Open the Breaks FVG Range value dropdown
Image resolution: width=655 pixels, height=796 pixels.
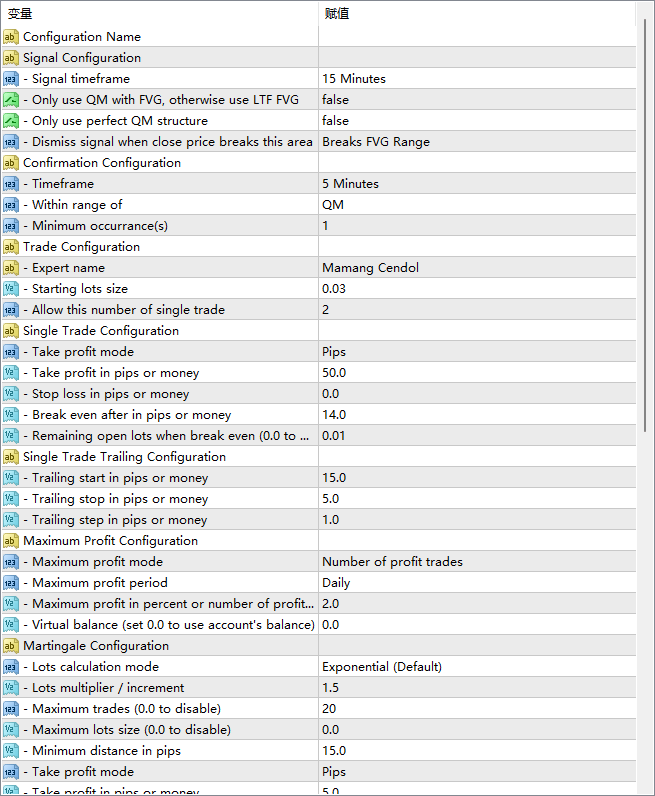(x=477, y=142)
